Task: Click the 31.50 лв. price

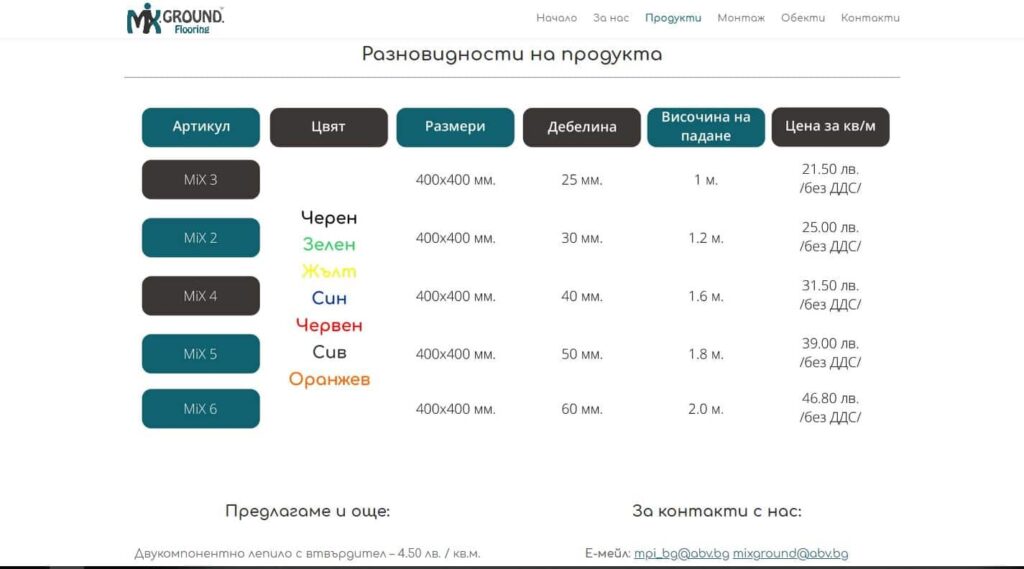Action: 830,285
